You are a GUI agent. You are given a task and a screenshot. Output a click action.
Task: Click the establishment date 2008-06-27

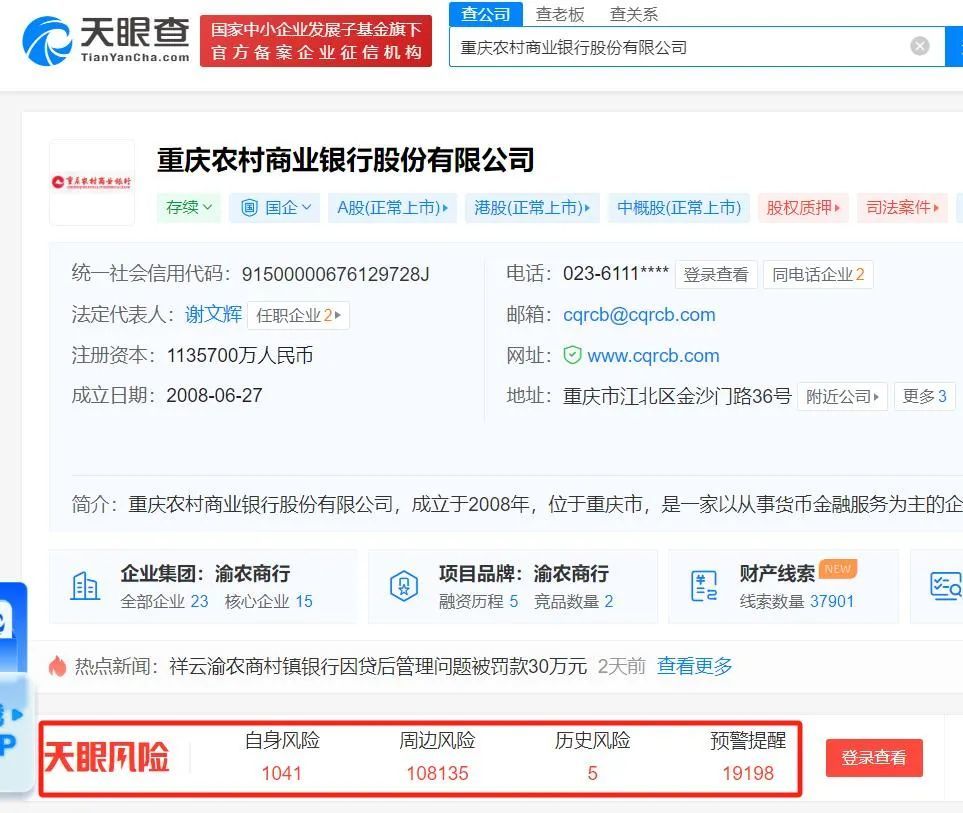[214, 395]
